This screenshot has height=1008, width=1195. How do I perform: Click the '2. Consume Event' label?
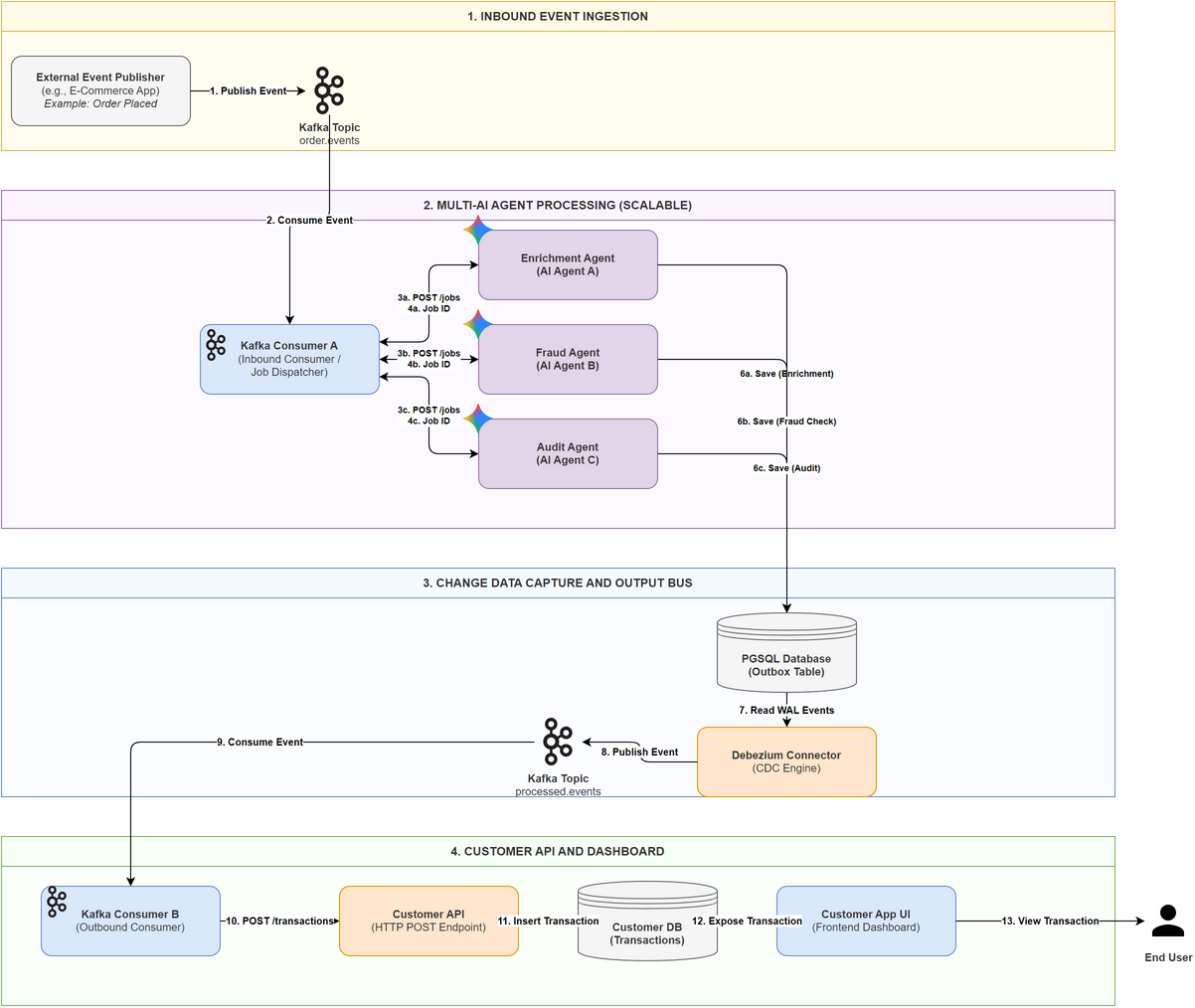pos(309,221)
